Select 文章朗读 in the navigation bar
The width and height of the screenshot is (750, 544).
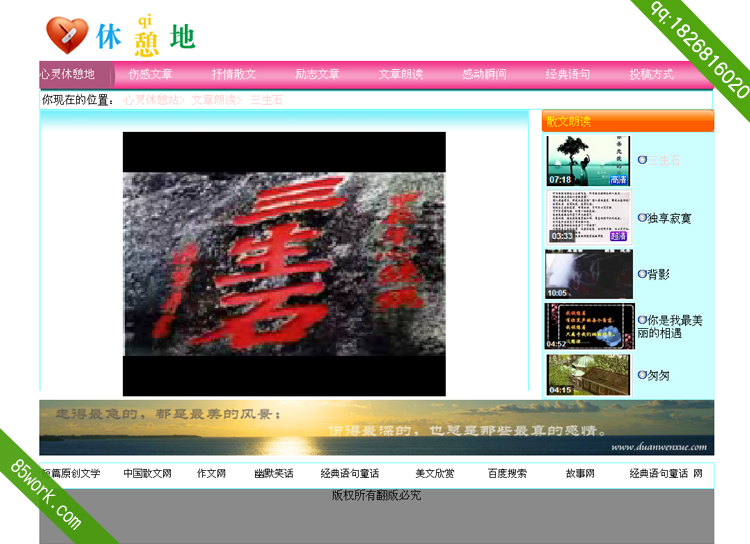401,74
